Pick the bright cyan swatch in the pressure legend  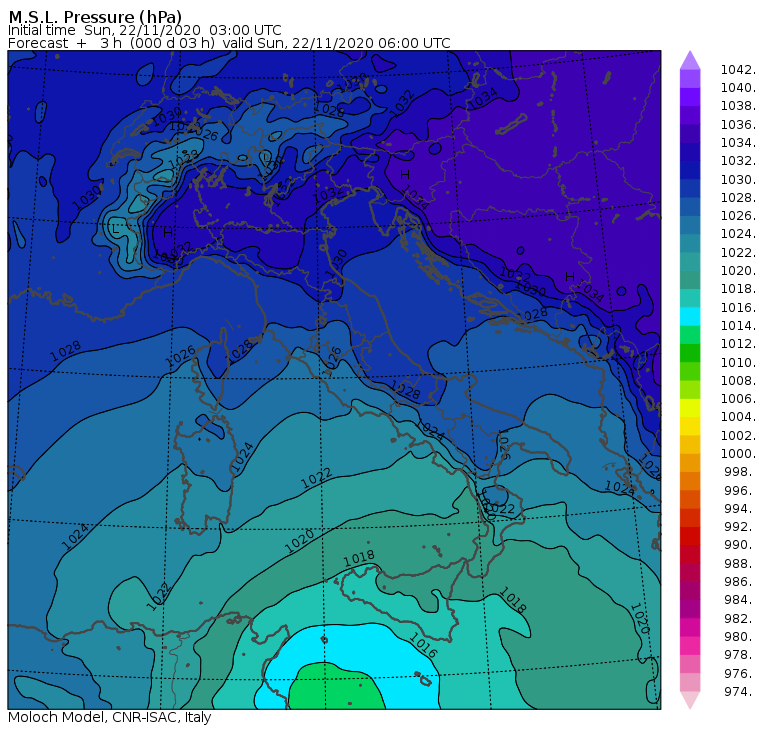690,316
